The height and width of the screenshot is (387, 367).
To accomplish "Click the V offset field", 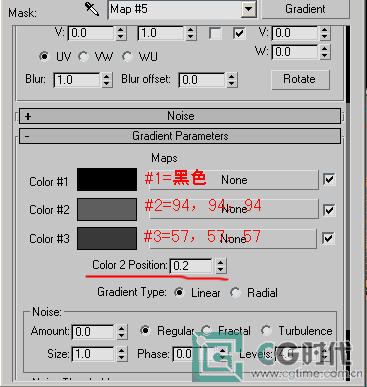I will (x=91, y=33).
